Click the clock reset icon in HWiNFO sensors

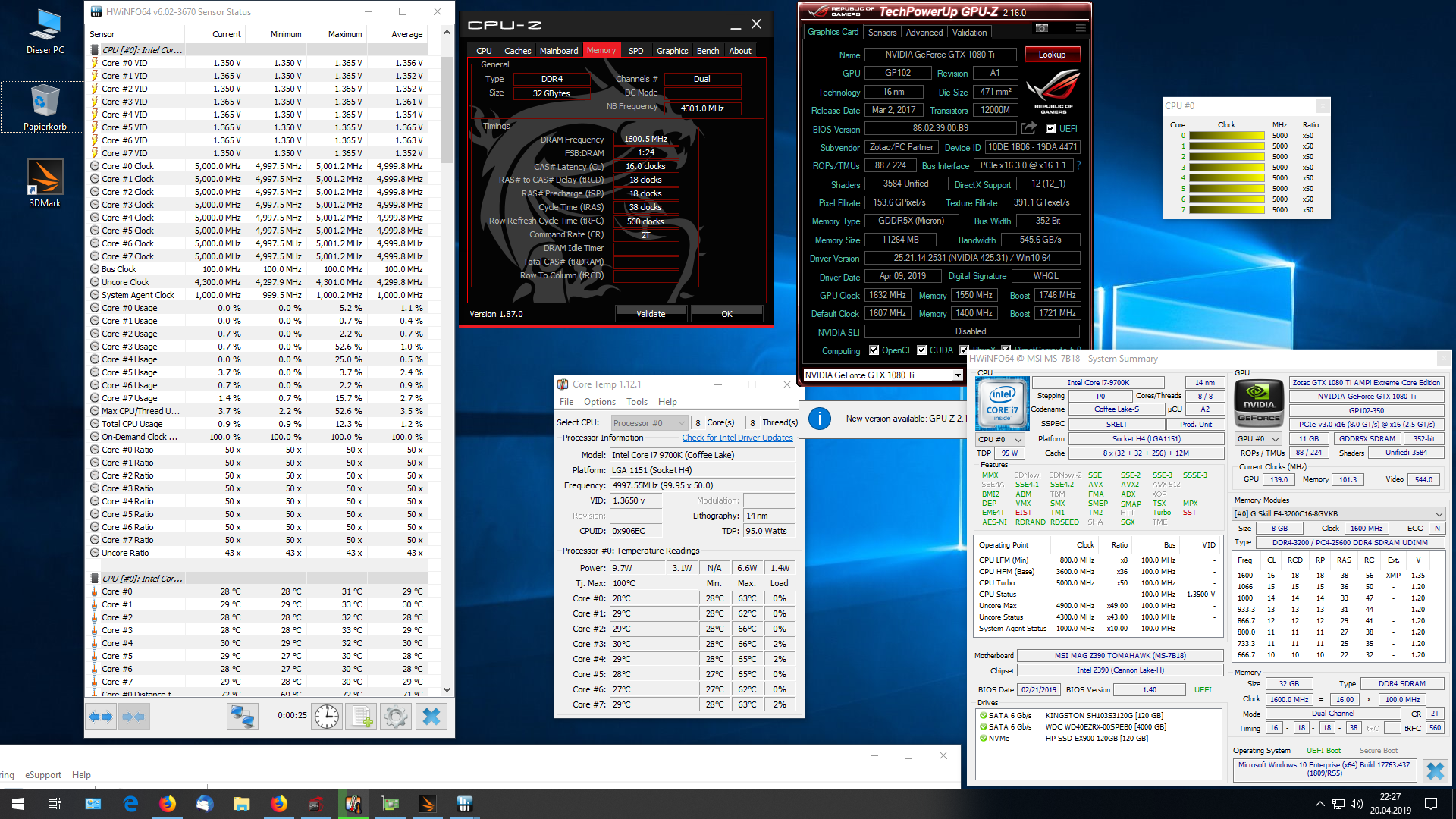pos(327,717)
